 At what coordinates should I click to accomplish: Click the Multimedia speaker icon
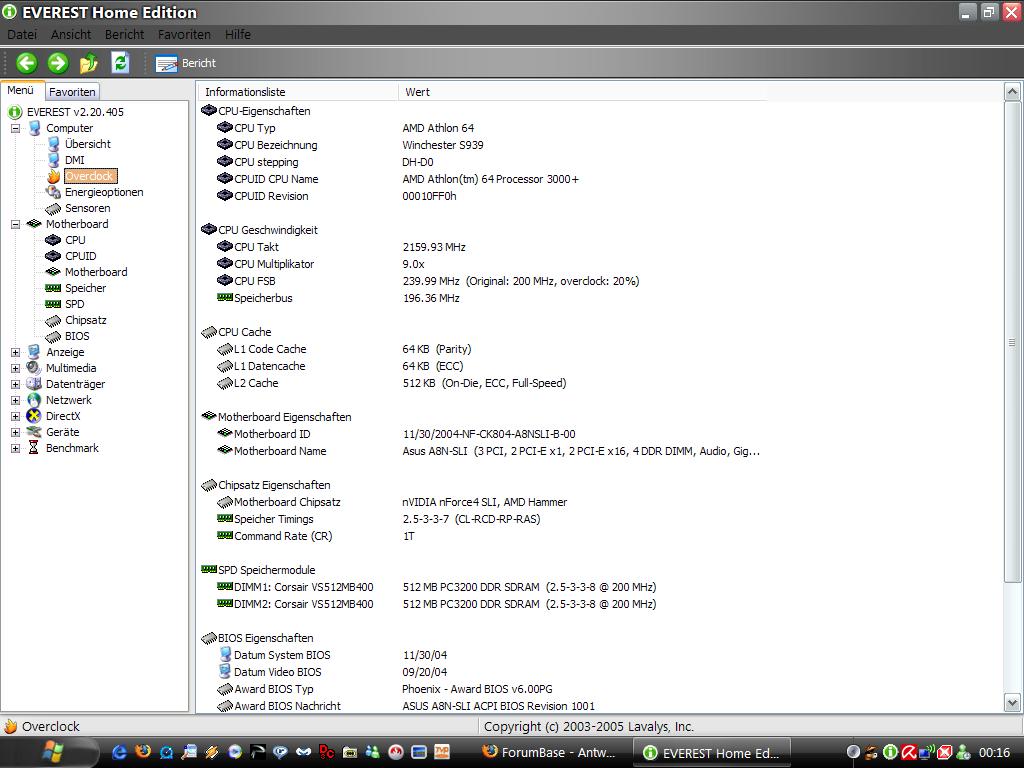[34, 368]
